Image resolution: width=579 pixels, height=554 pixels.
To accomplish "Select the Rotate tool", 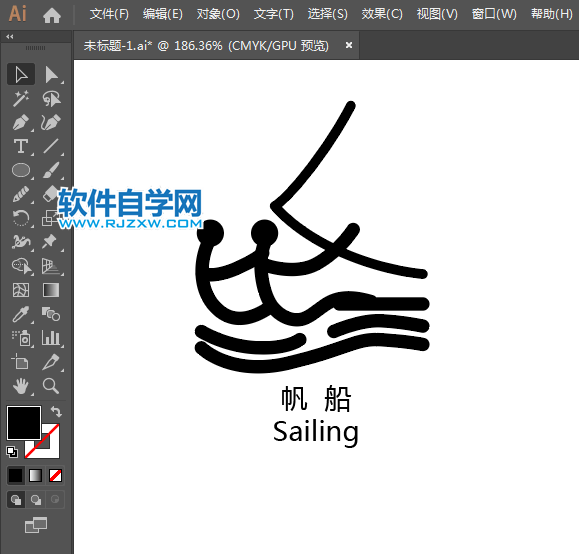I will coord(21,218).
